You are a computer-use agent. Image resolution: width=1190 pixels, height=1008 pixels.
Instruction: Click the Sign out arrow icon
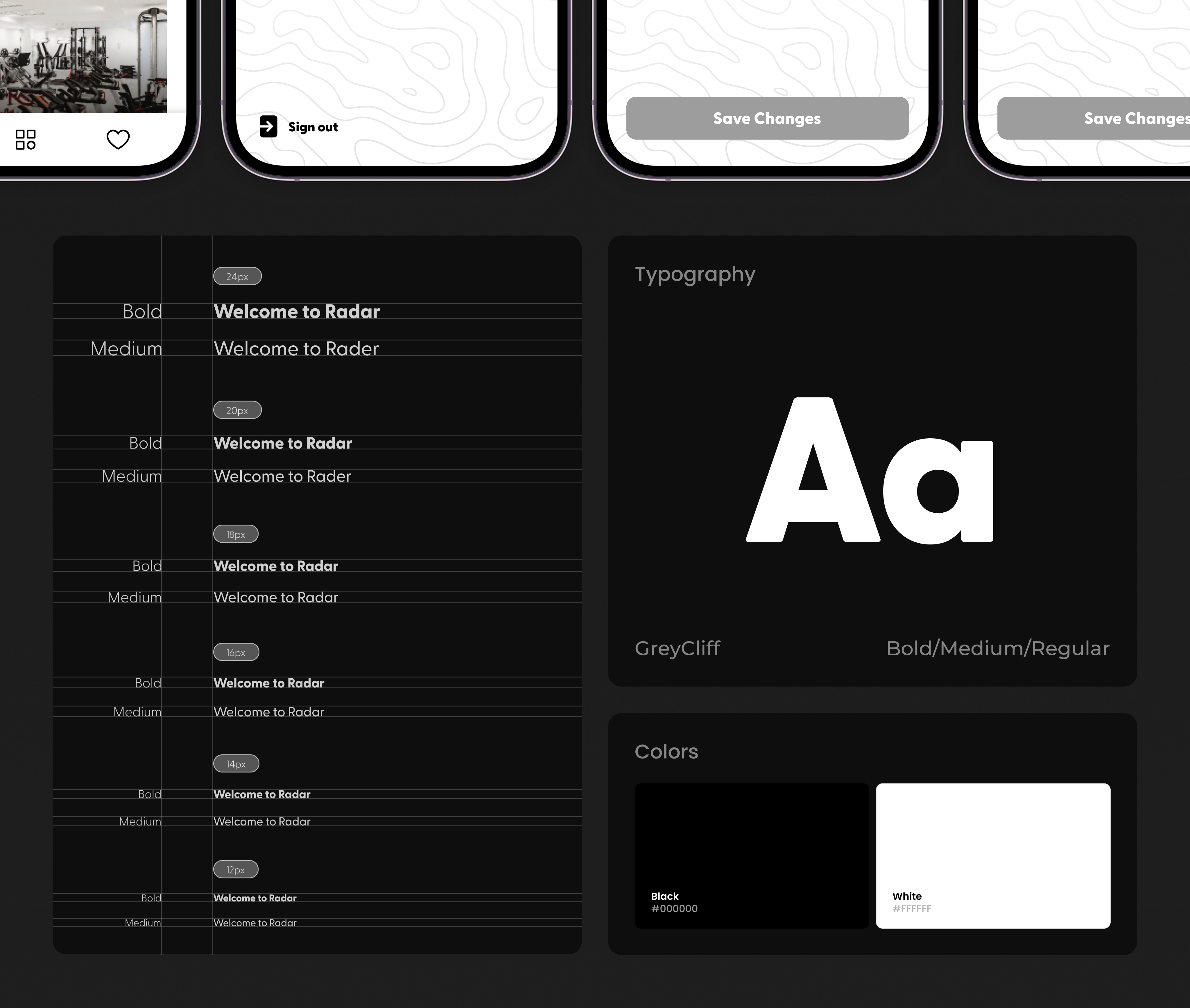(268, 126)
